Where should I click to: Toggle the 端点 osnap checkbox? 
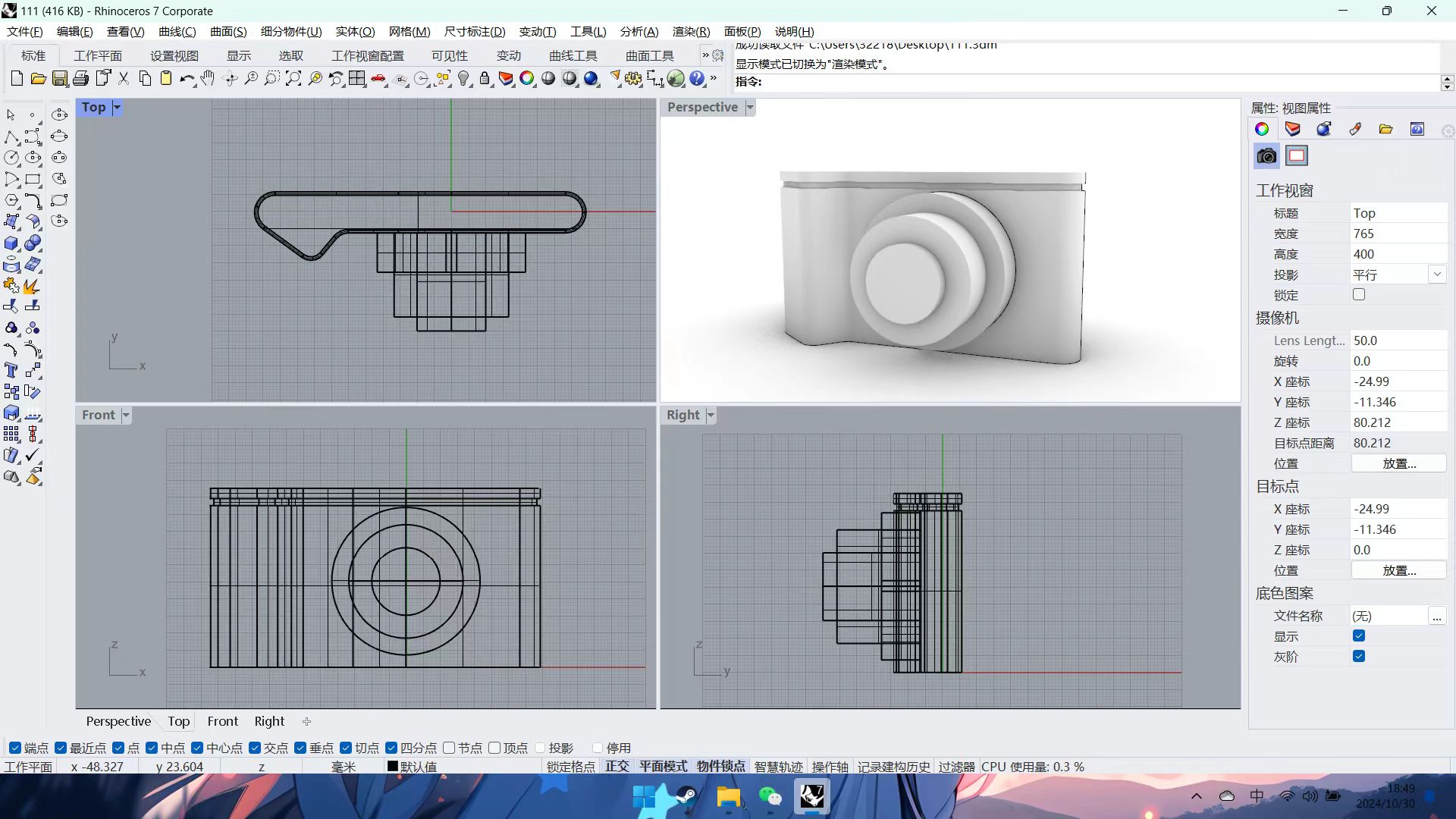[x=15, y=748]
